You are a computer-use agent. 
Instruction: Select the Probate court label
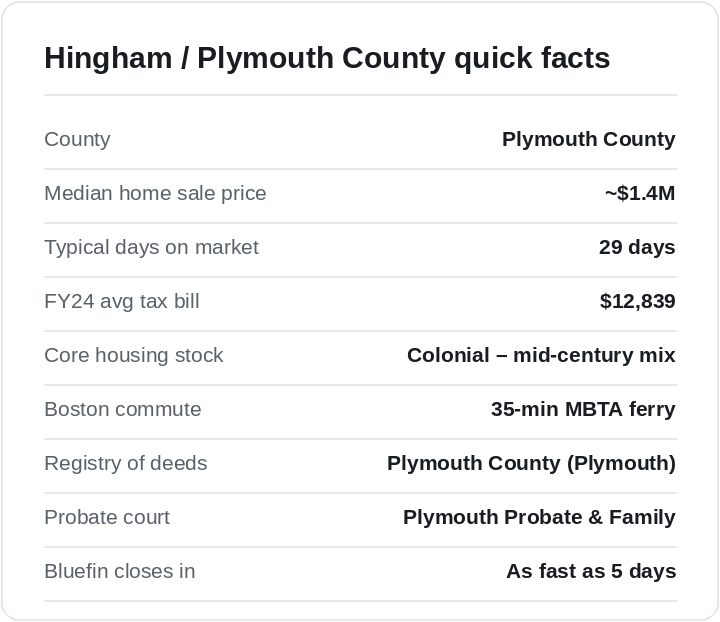pyautogui.click(x=107, y=517)
